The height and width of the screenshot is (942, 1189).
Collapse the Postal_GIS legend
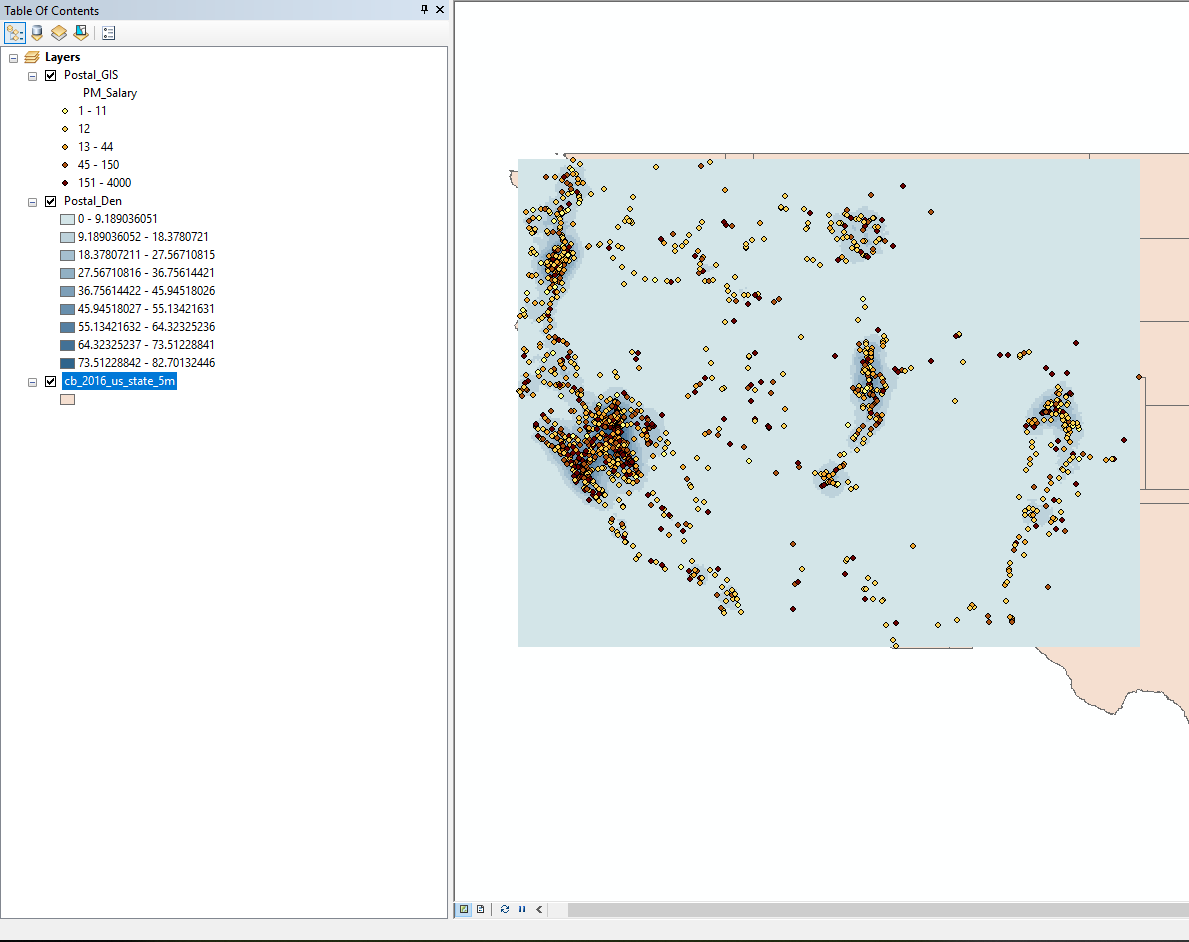[x=32, y=75]
